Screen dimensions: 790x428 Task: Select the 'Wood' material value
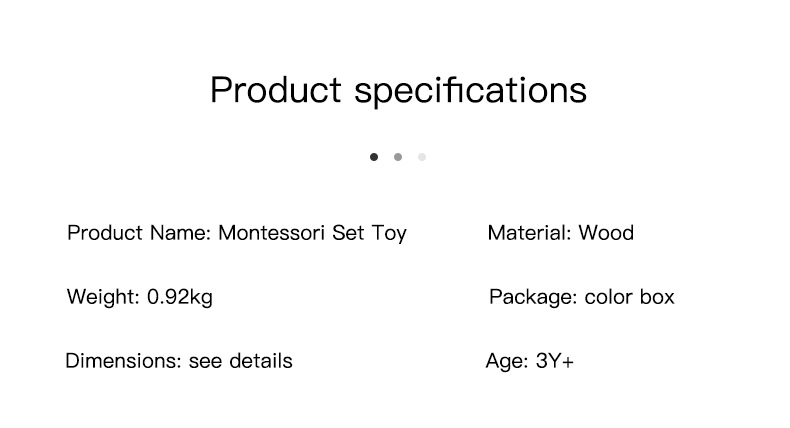[606, 234]
